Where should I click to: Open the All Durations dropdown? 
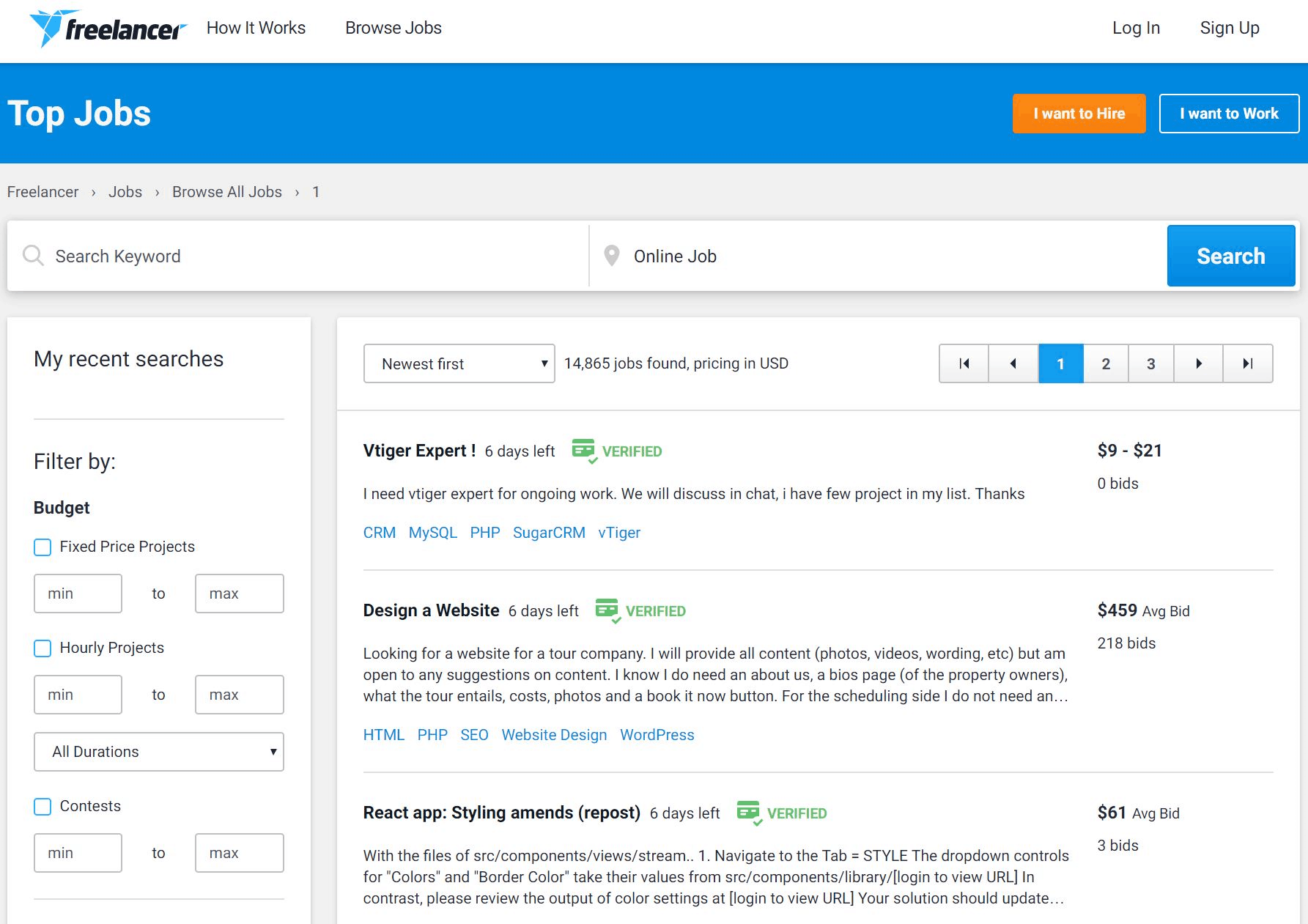[x=158, y=752]
